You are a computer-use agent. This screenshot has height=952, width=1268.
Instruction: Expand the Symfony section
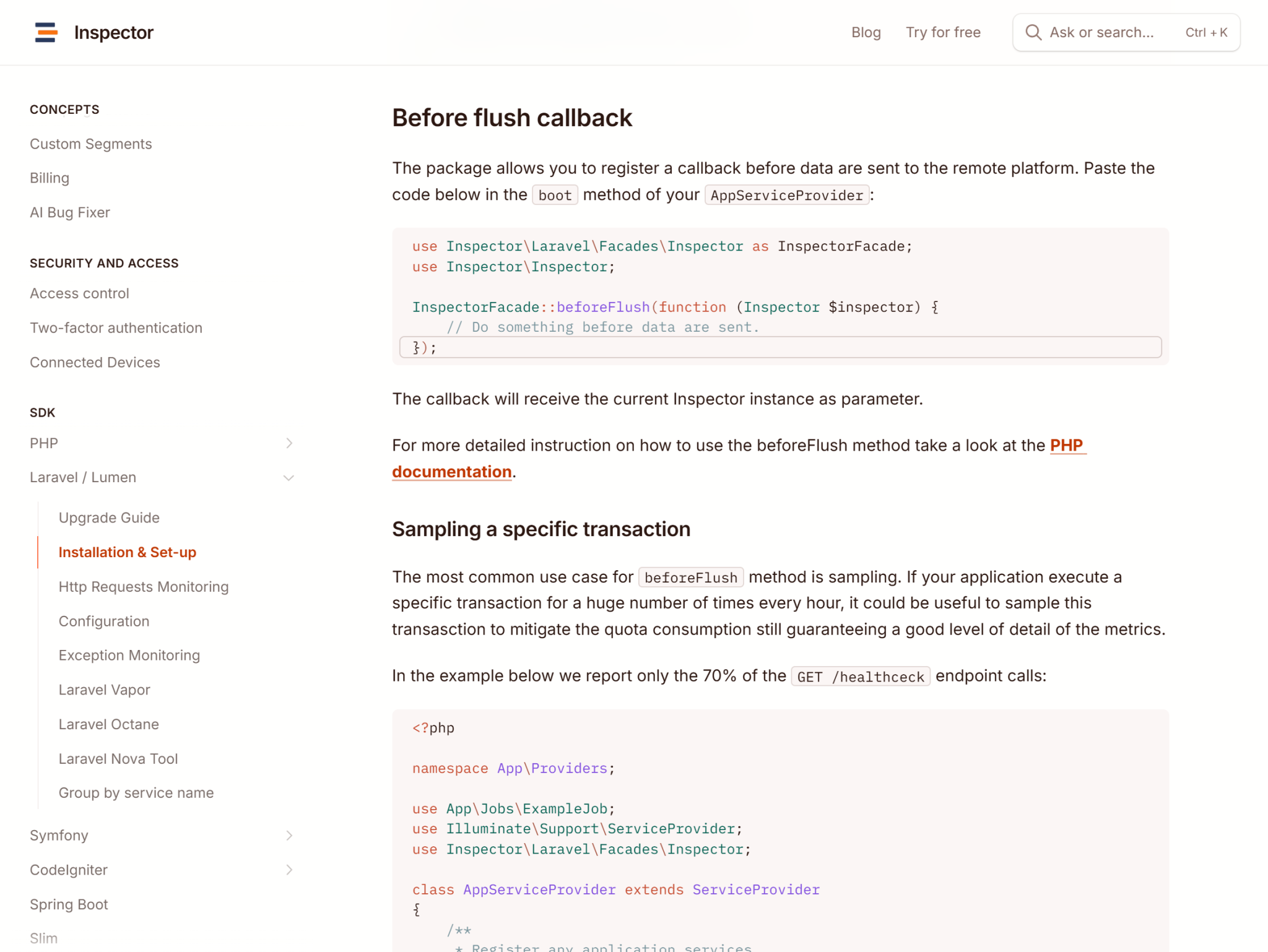289,835
